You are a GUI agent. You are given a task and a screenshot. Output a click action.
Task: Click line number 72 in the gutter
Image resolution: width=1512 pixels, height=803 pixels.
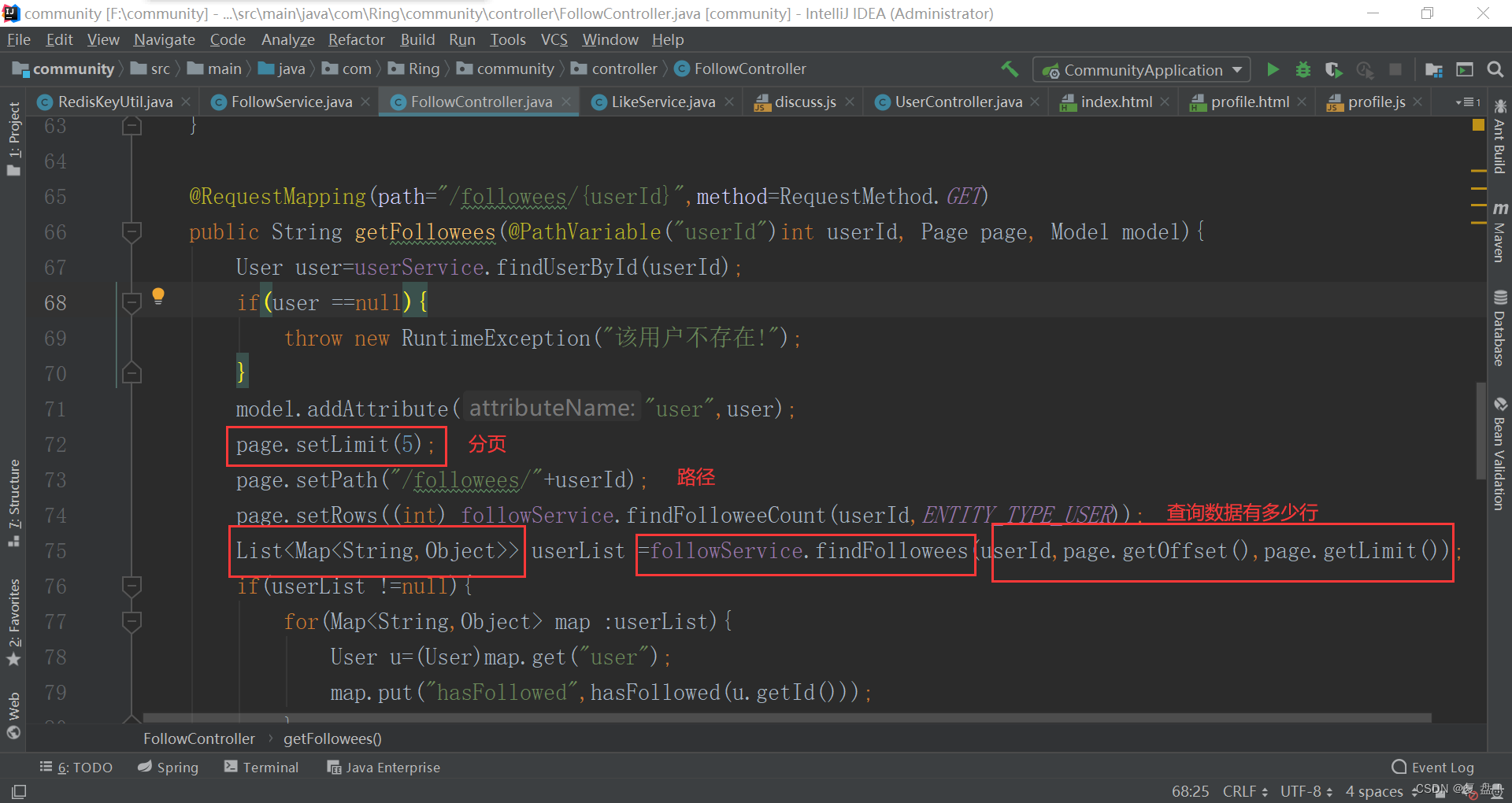[x=55, y=445]
